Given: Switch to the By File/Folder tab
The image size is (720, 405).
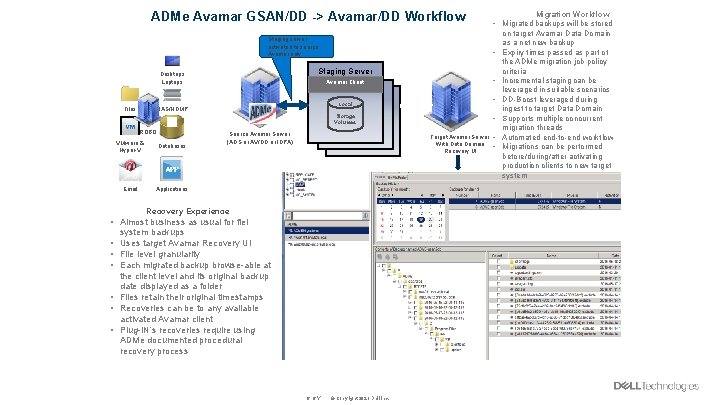Looking at the screenshot, I should point(398,177).
